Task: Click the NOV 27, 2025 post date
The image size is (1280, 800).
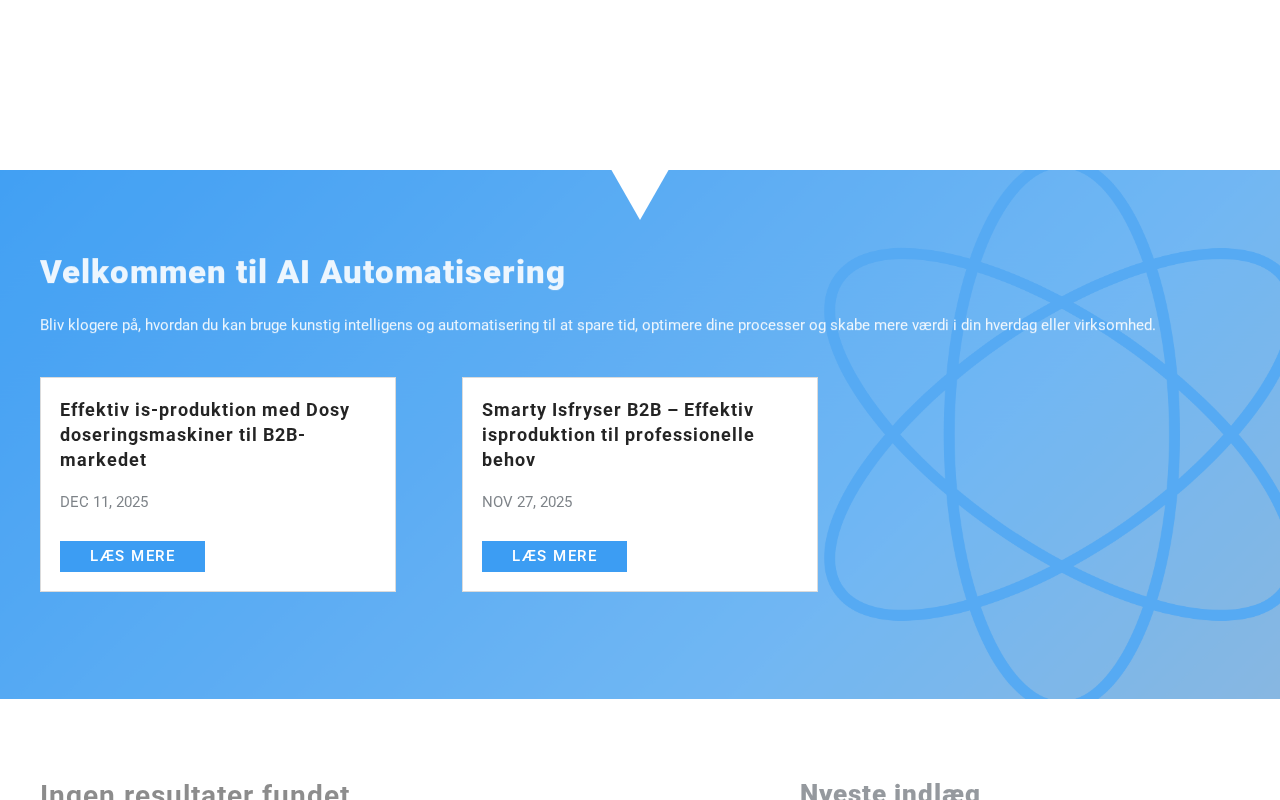Action: click(527, 502)
